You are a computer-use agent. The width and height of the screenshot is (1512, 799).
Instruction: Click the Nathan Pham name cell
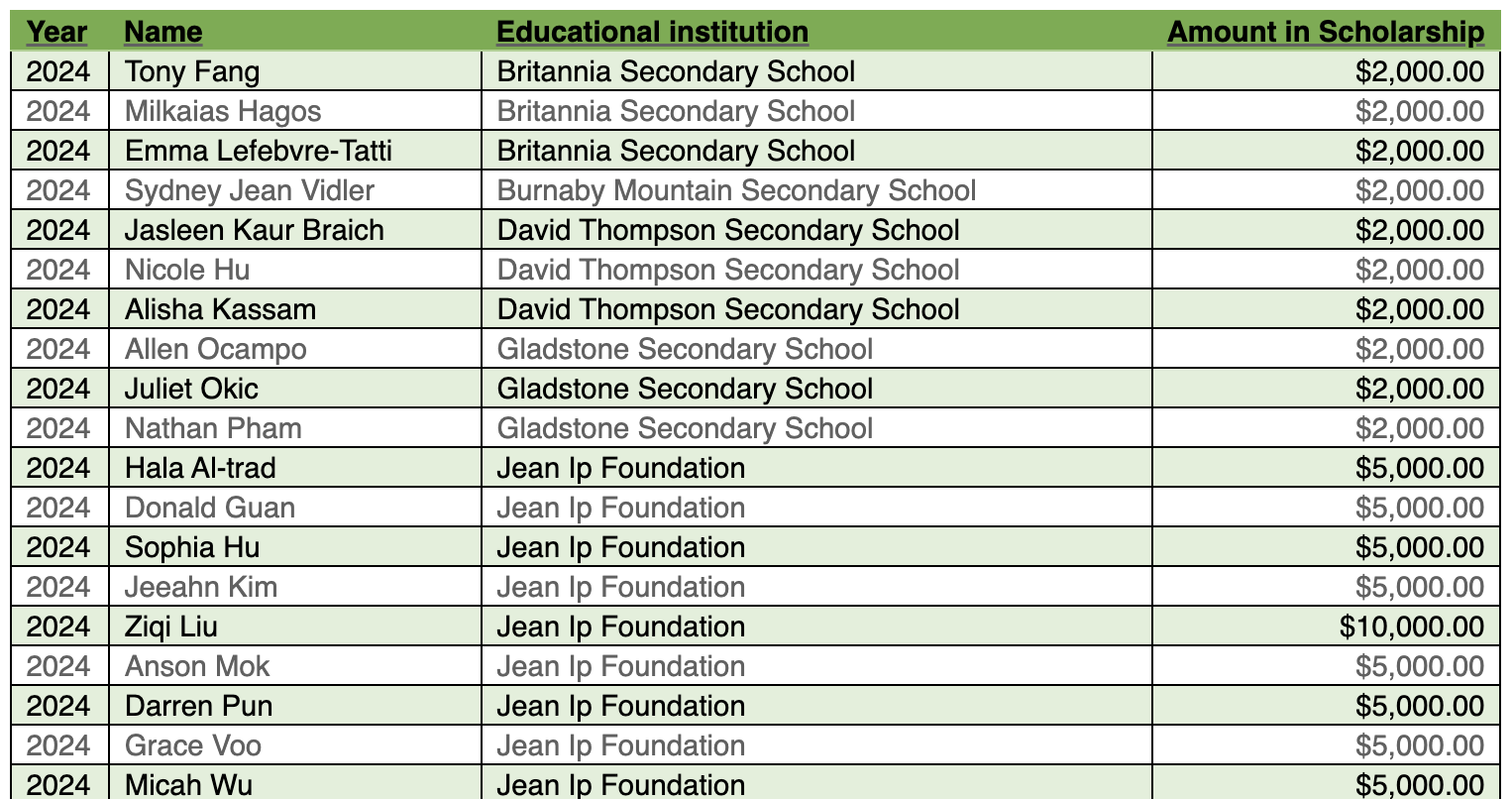(213, 428)
